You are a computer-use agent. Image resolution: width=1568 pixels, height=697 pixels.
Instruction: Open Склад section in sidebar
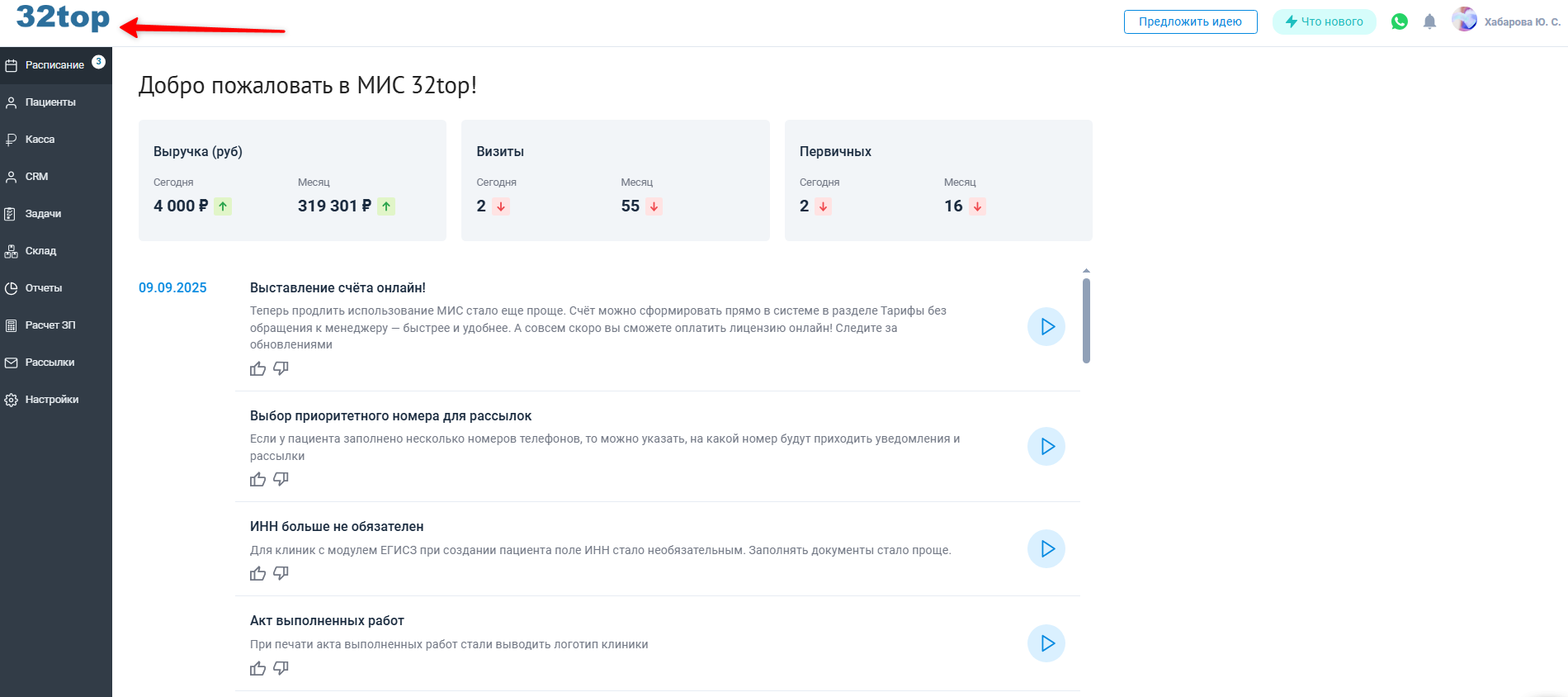tap(40, 251)
